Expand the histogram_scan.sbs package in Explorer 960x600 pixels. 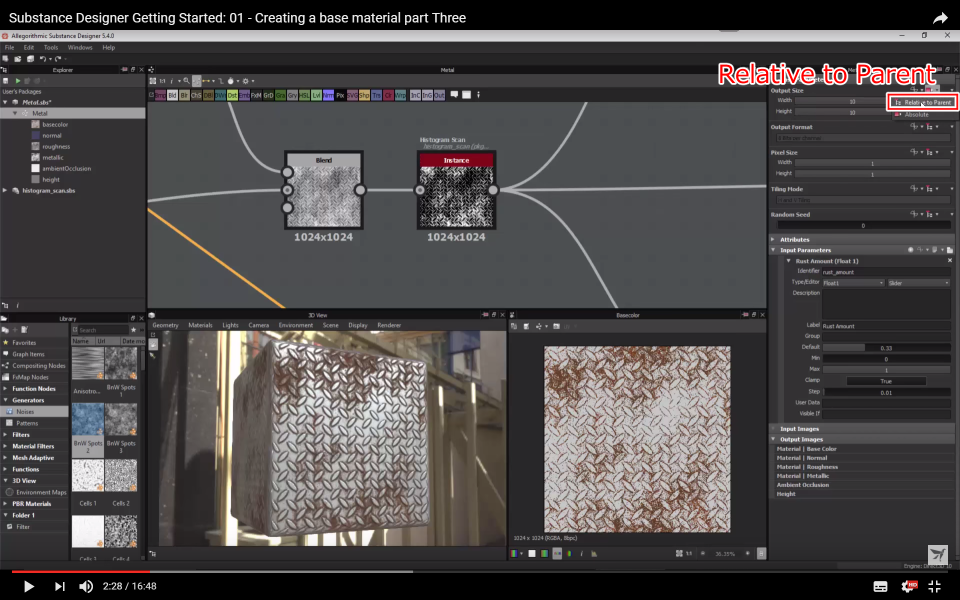[6, 190]
